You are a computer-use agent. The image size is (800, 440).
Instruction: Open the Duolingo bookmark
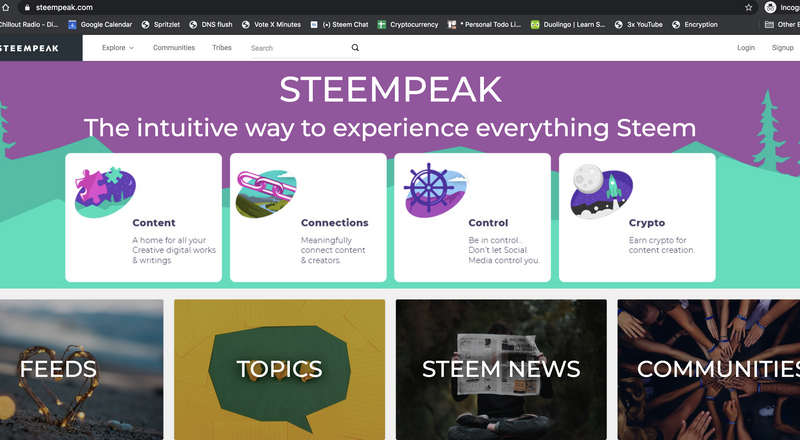[x=567, y=25]
